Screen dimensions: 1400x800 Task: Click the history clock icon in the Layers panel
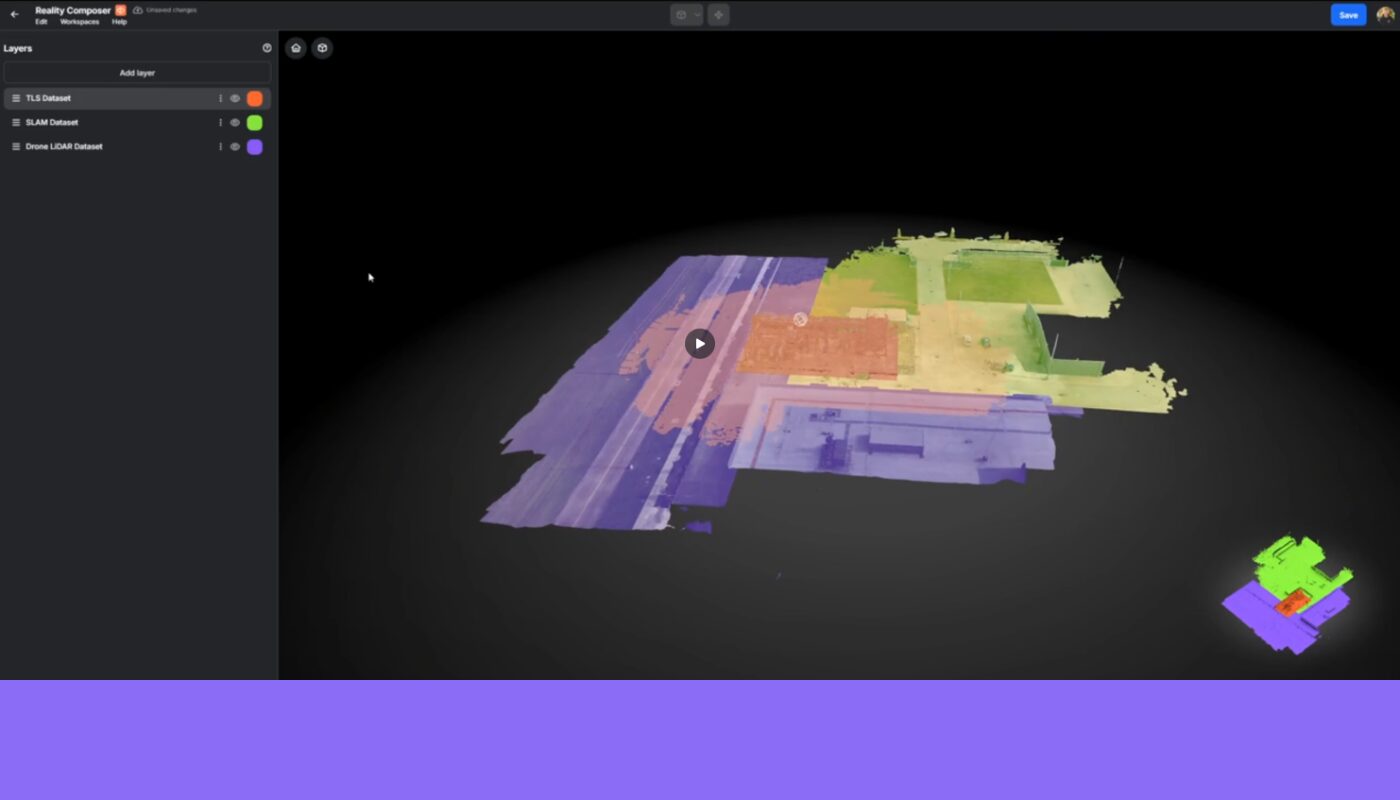pyautogui.click(x=267, y=47)
